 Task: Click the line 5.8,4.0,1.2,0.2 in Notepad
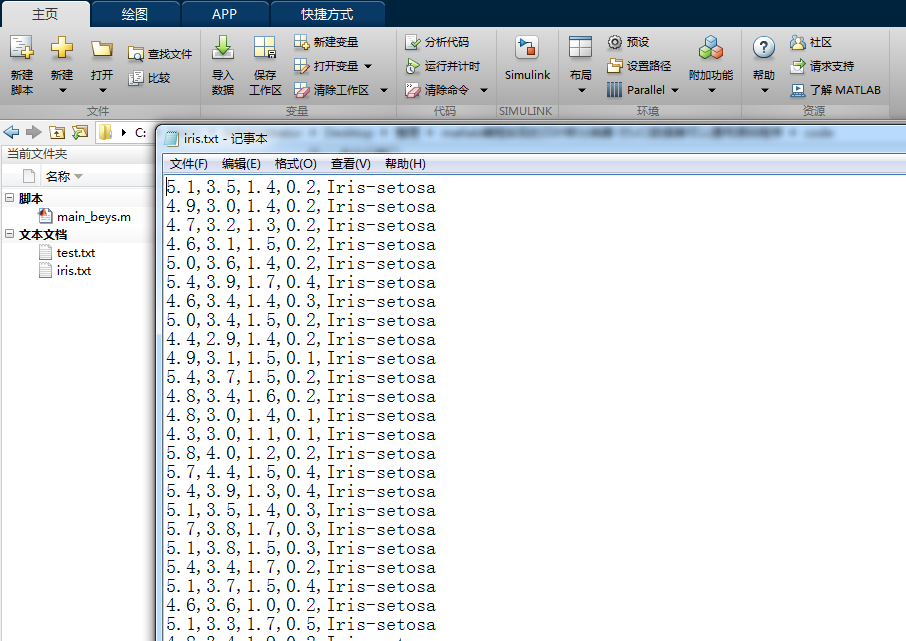tap(300, 453)
